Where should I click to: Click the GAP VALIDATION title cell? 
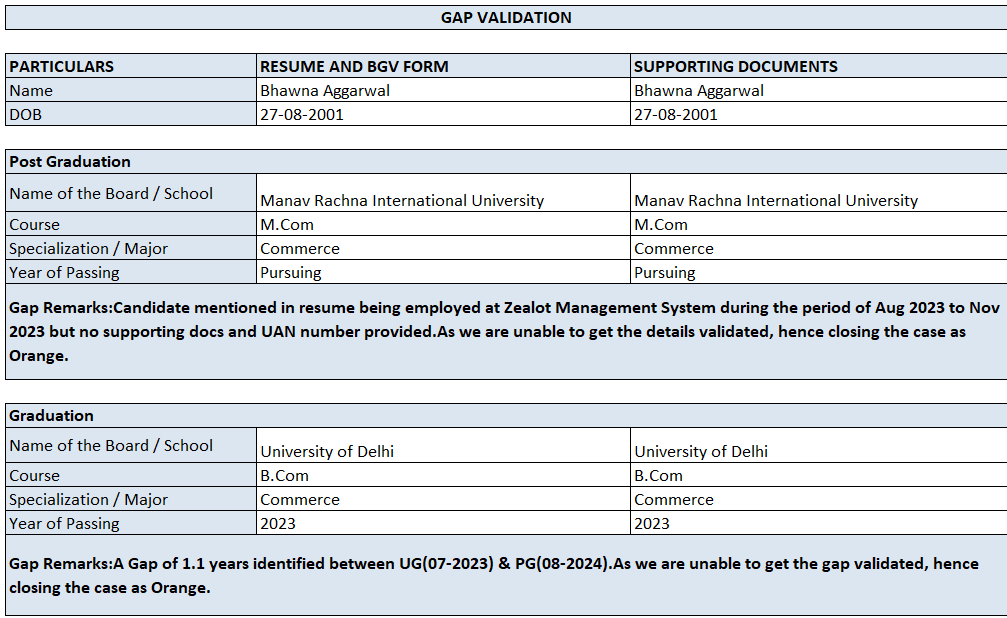pyautogui.click(x=506, y=17)
